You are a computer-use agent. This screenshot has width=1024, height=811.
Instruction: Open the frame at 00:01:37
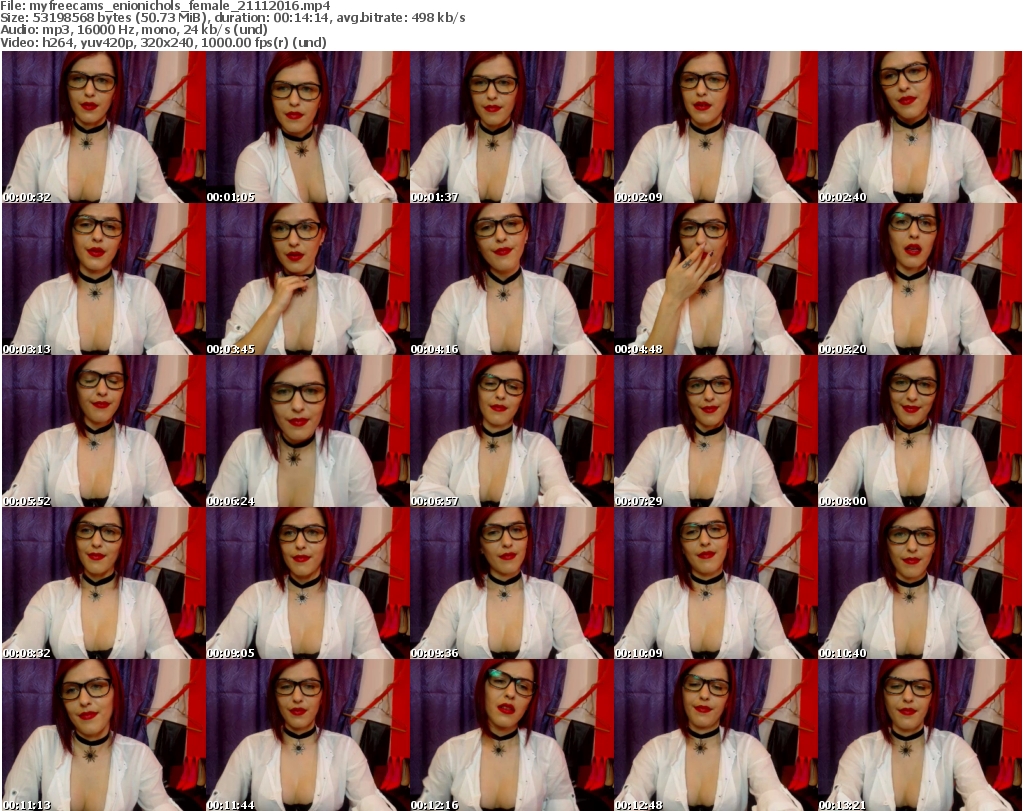pyautogui.click(x=511, y=127)
